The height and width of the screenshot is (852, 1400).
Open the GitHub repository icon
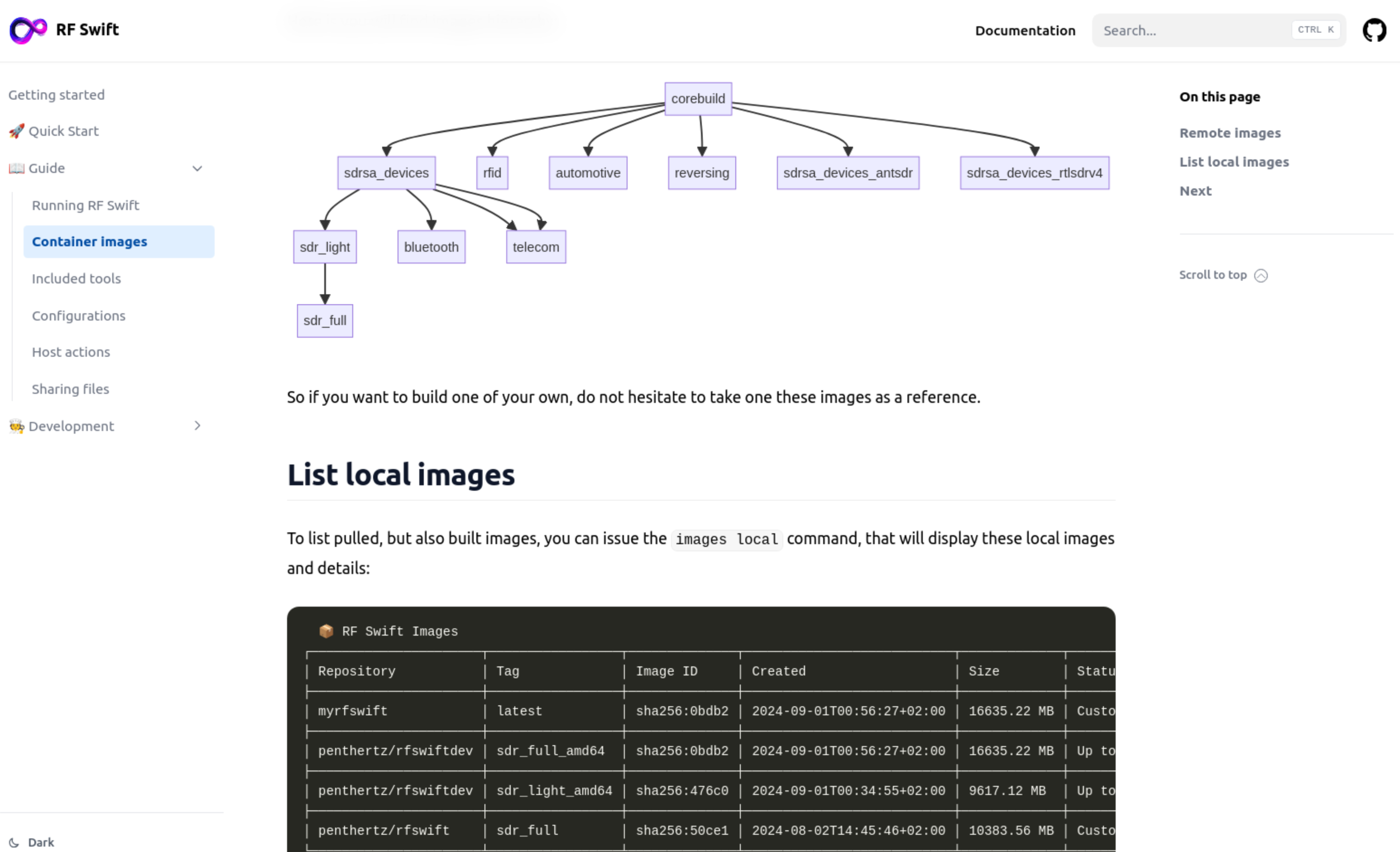(1374, 30)
